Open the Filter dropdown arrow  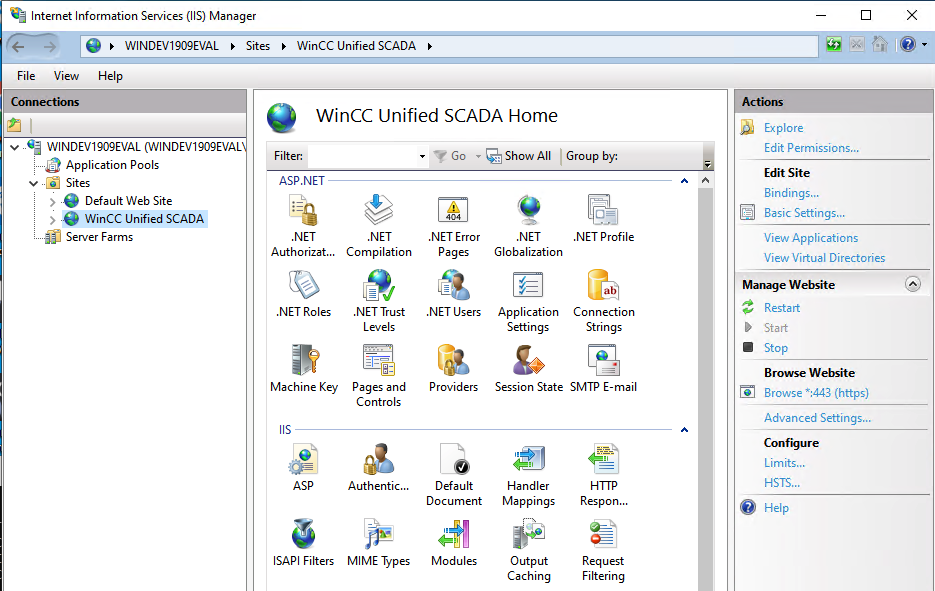(x=422, y=156)
